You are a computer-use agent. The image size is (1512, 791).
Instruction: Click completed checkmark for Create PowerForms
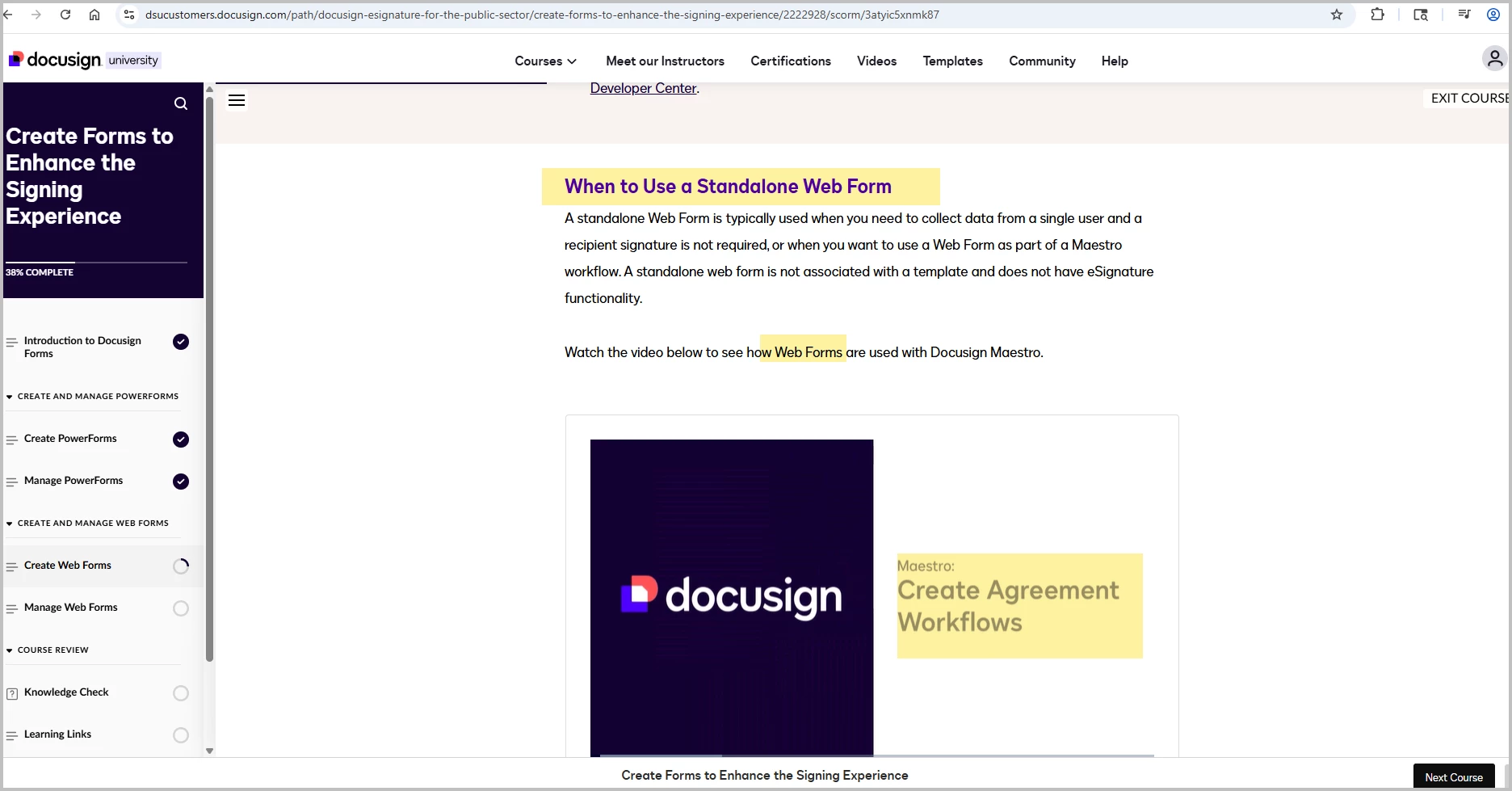tap(181, 440)
